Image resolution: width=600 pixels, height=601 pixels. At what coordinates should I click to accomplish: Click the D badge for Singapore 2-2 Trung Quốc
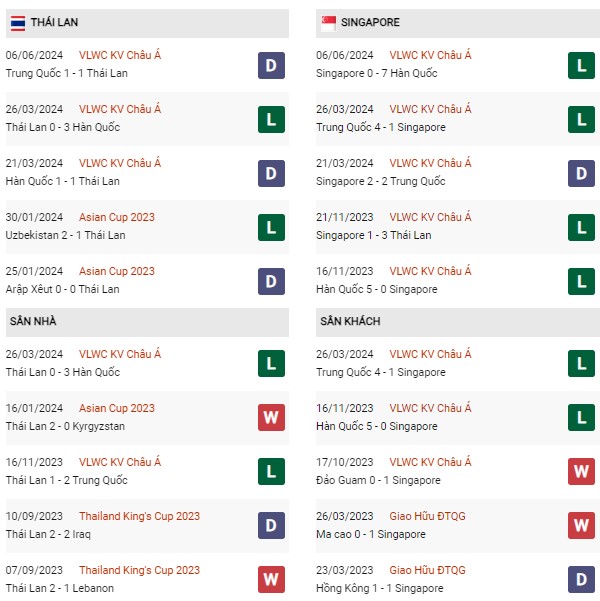point(581,173)
